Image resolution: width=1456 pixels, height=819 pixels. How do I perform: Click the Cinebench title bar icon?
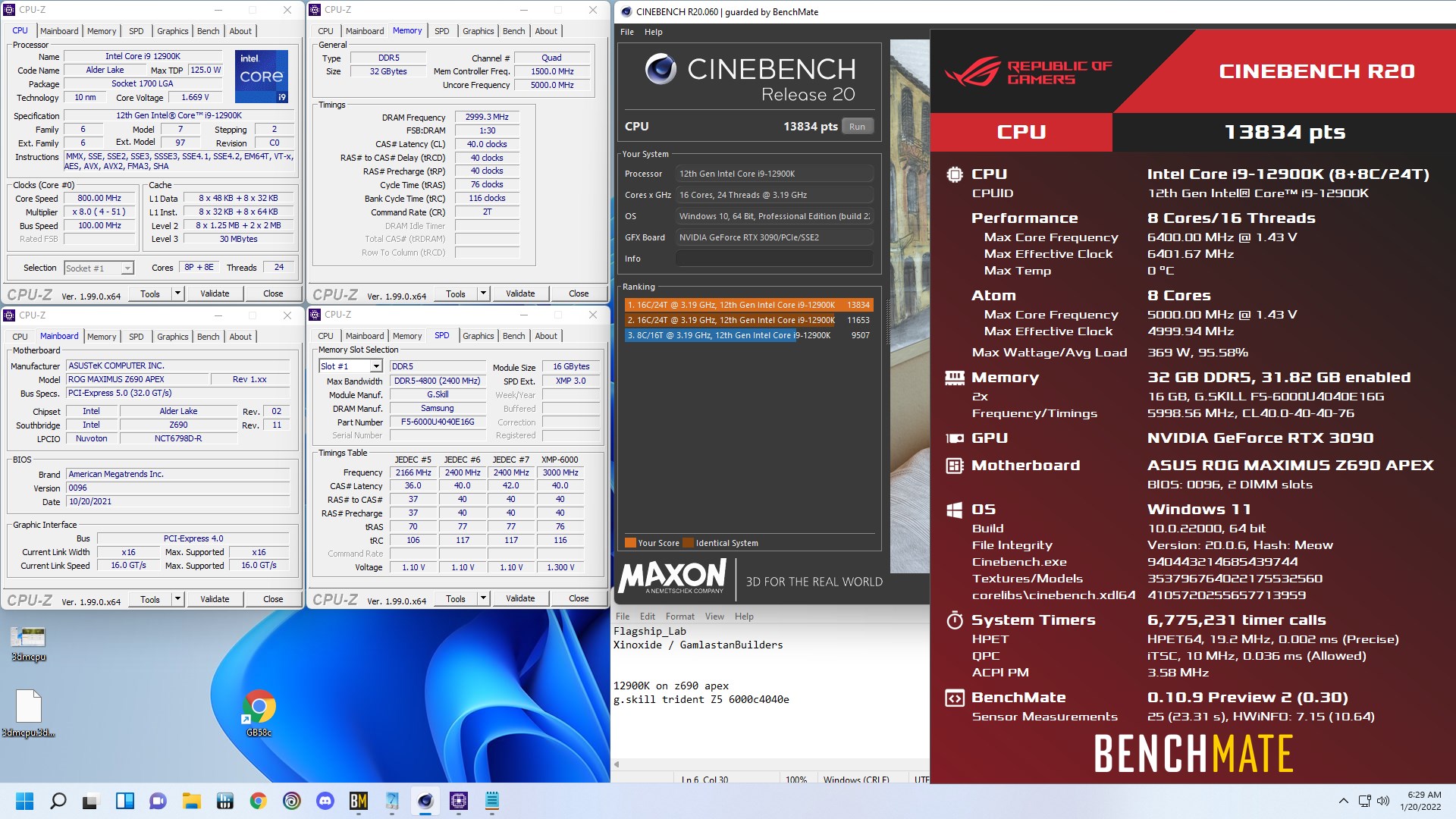tap(626, 12)
